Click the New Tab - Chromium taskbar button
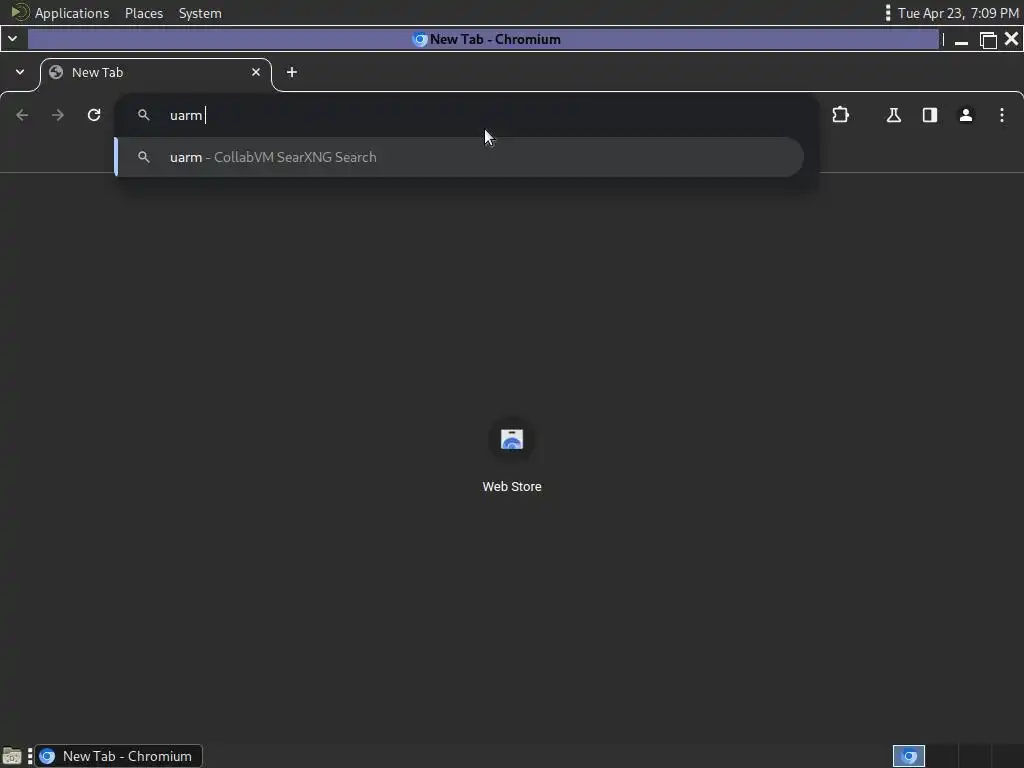 (x=118, y=756)
